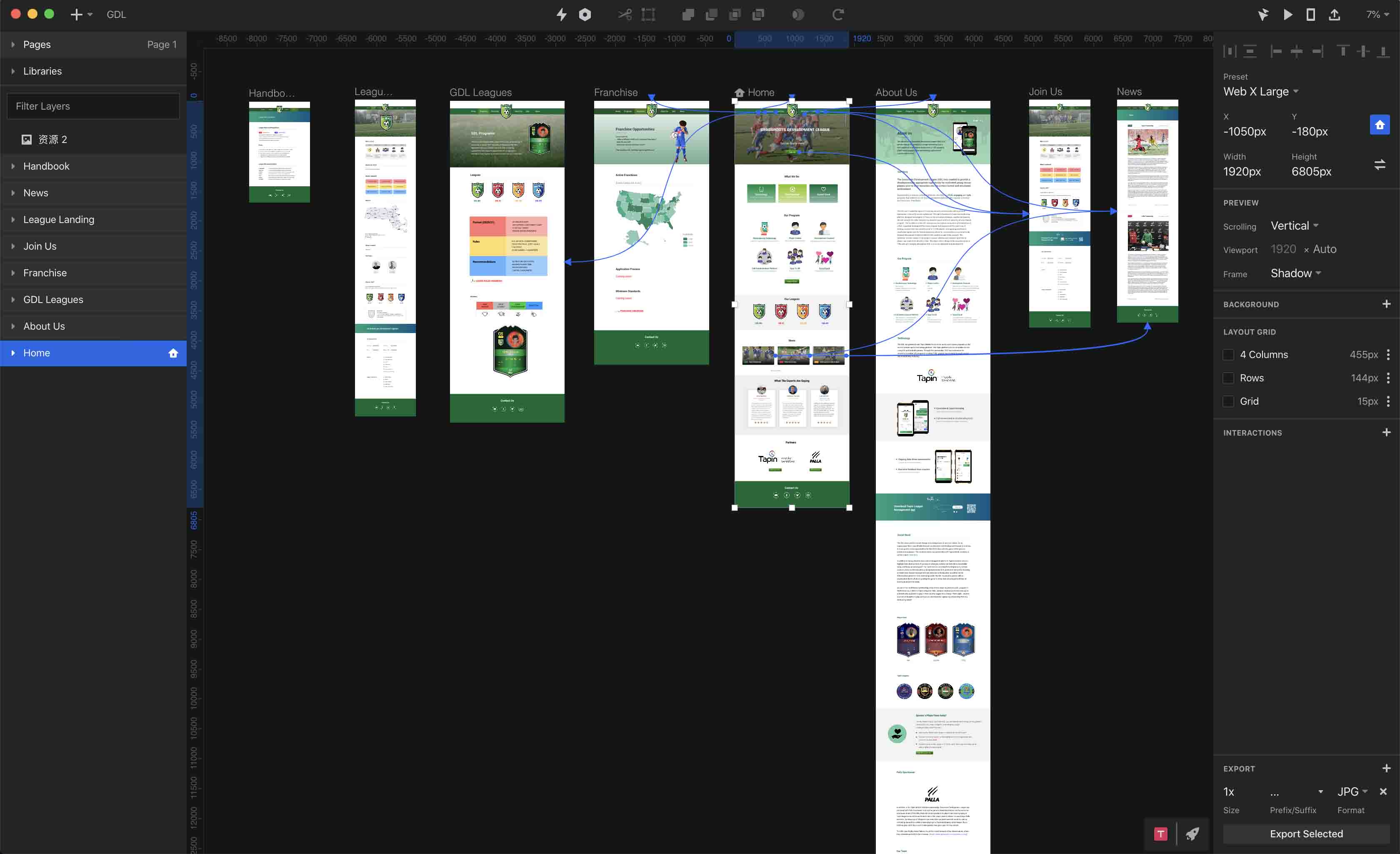Viewport: 1400px width, 854px height.
Task: Click the Play preview button
Action: 1287,14
